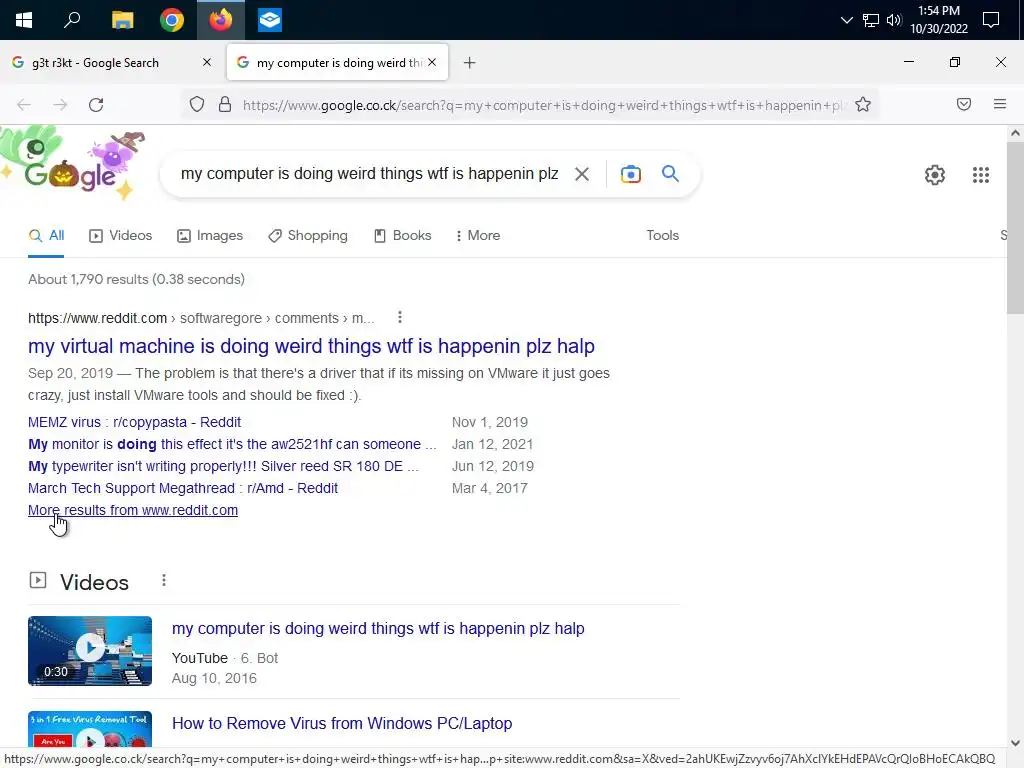
Task: Open File Explorer from the taskbar
Action: (x=122, y=20)
